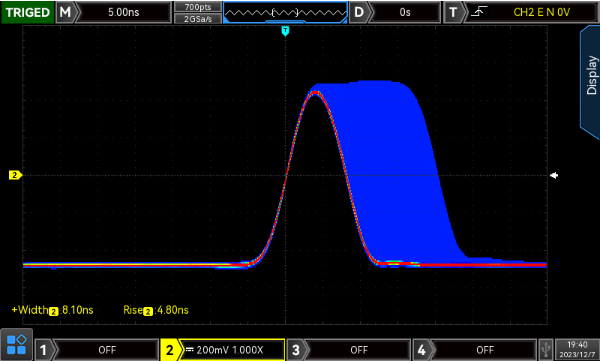The image size is (602, 361).
Task: Click the TRIGED trigger status indicator
Action: [x=28, y=12]
